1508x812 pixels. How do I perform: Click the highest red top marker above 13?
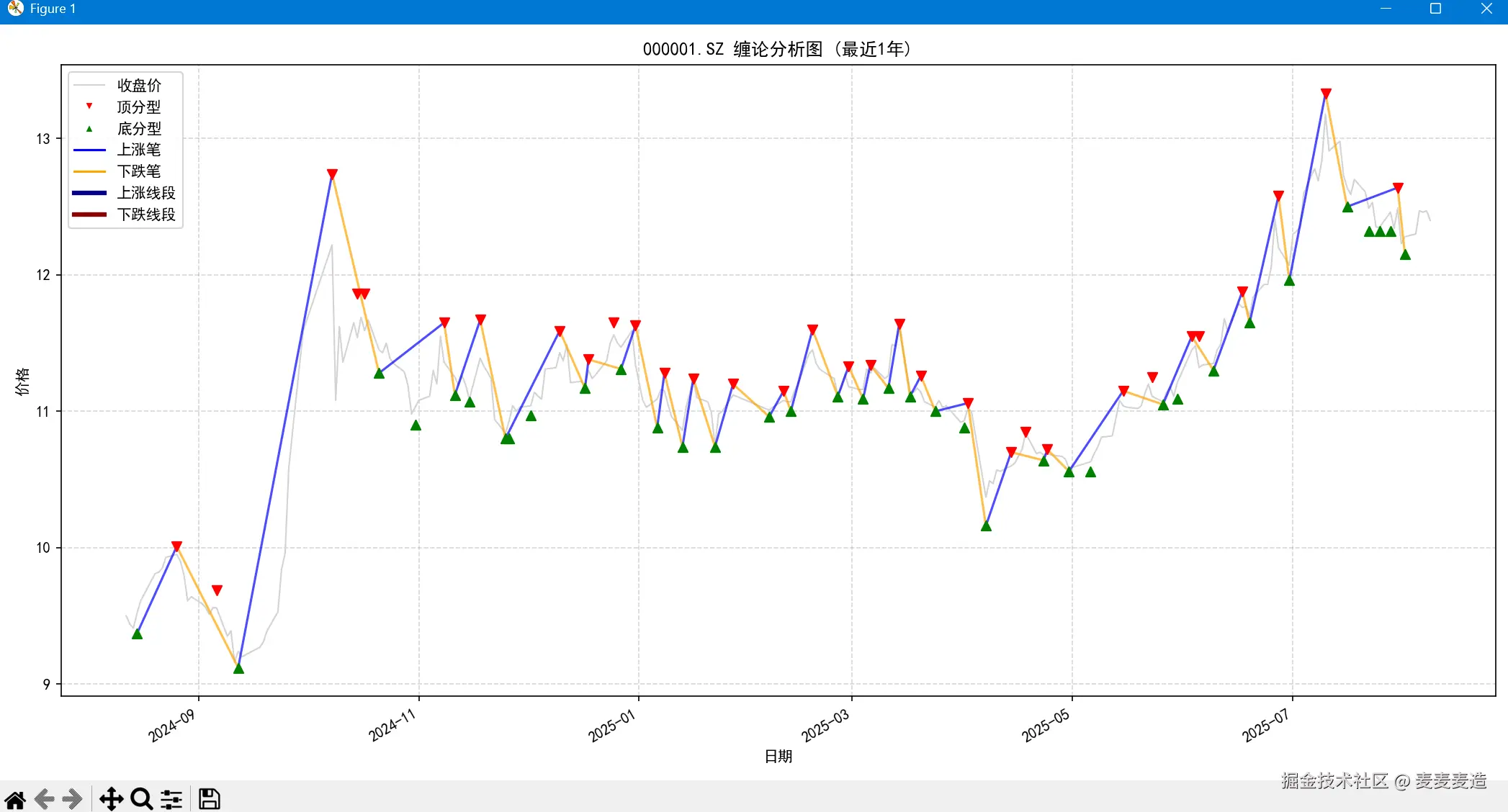1326,94
